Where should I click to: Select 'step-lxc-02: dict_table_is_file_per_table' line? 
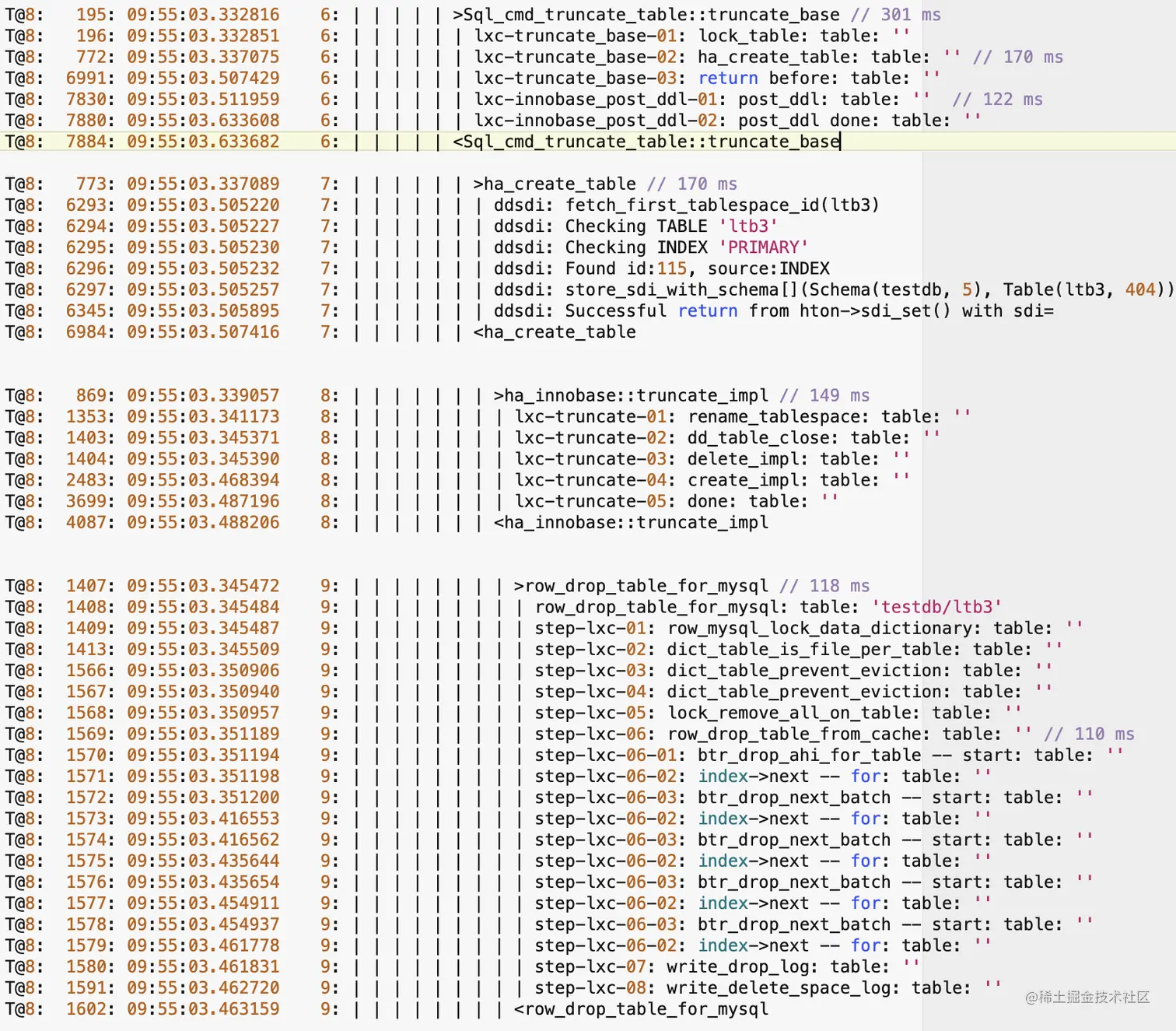534,649
